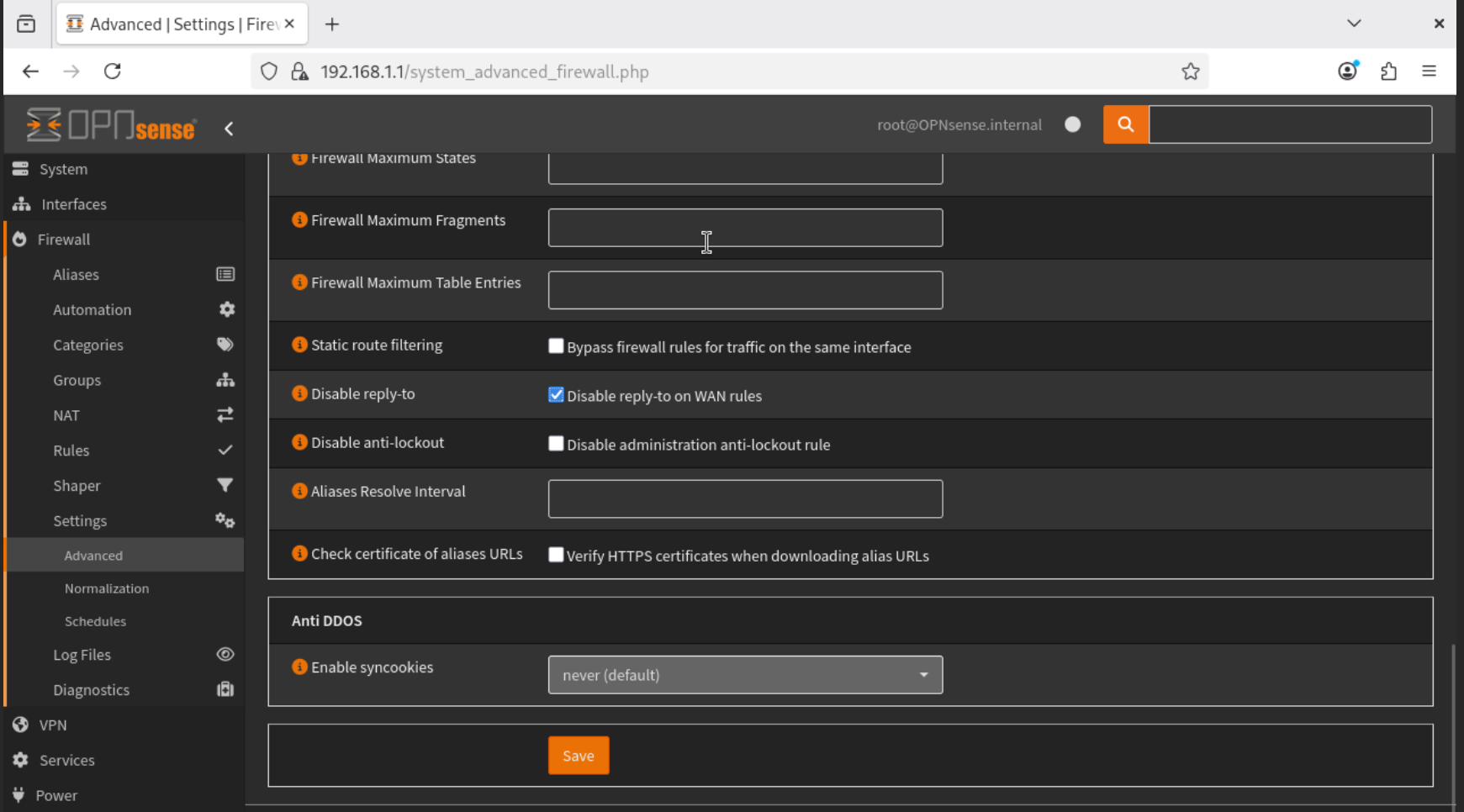Tick Verify HTTPS certificates for alias URLs
Image resolution: width=1464 pixels, height=812 pixels.
point(556,555)
